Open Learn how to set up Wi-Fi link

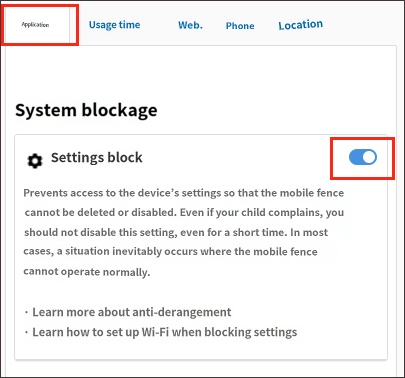[165, 332]
